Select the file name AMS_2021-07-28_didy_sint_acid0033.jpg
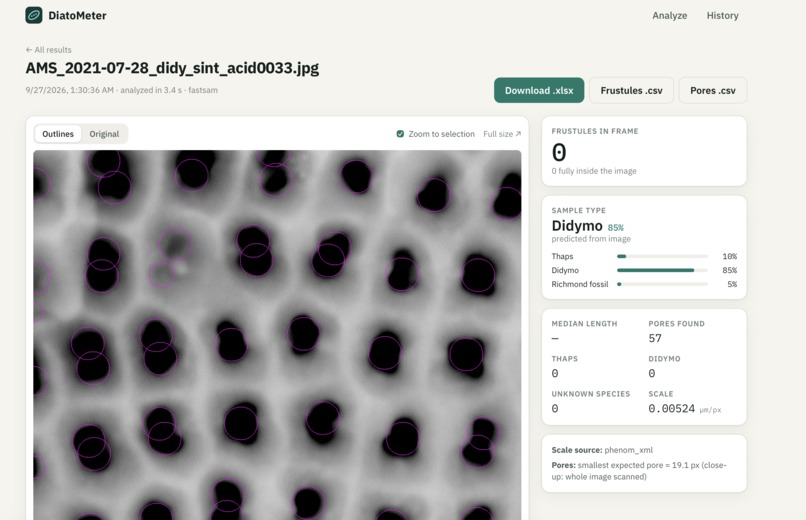Screen dimensions: 806x520 pyautogui.click(x=172, y=68)
